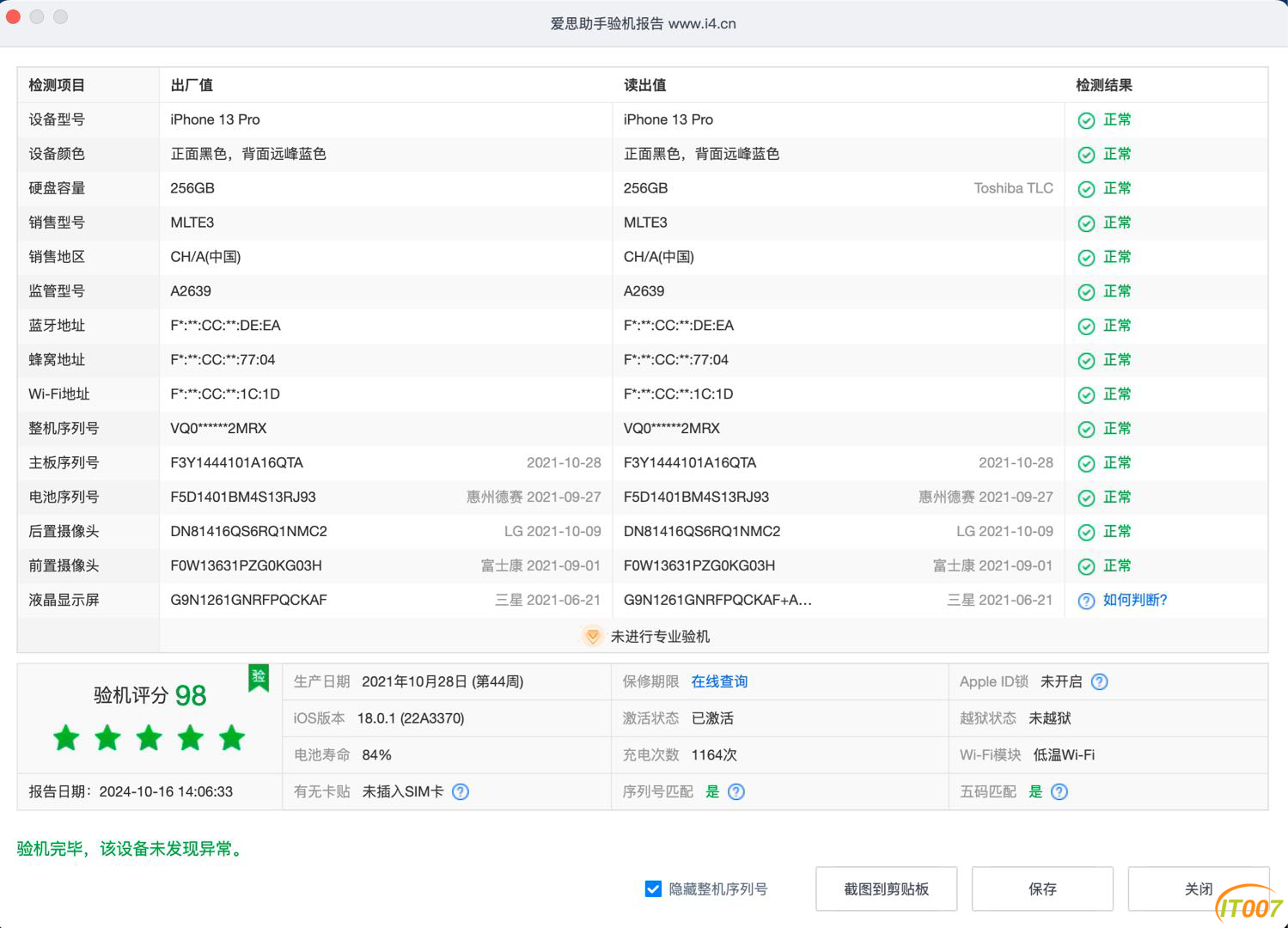Click the shield icon beside 未进行专业验机

coord(592,637)
